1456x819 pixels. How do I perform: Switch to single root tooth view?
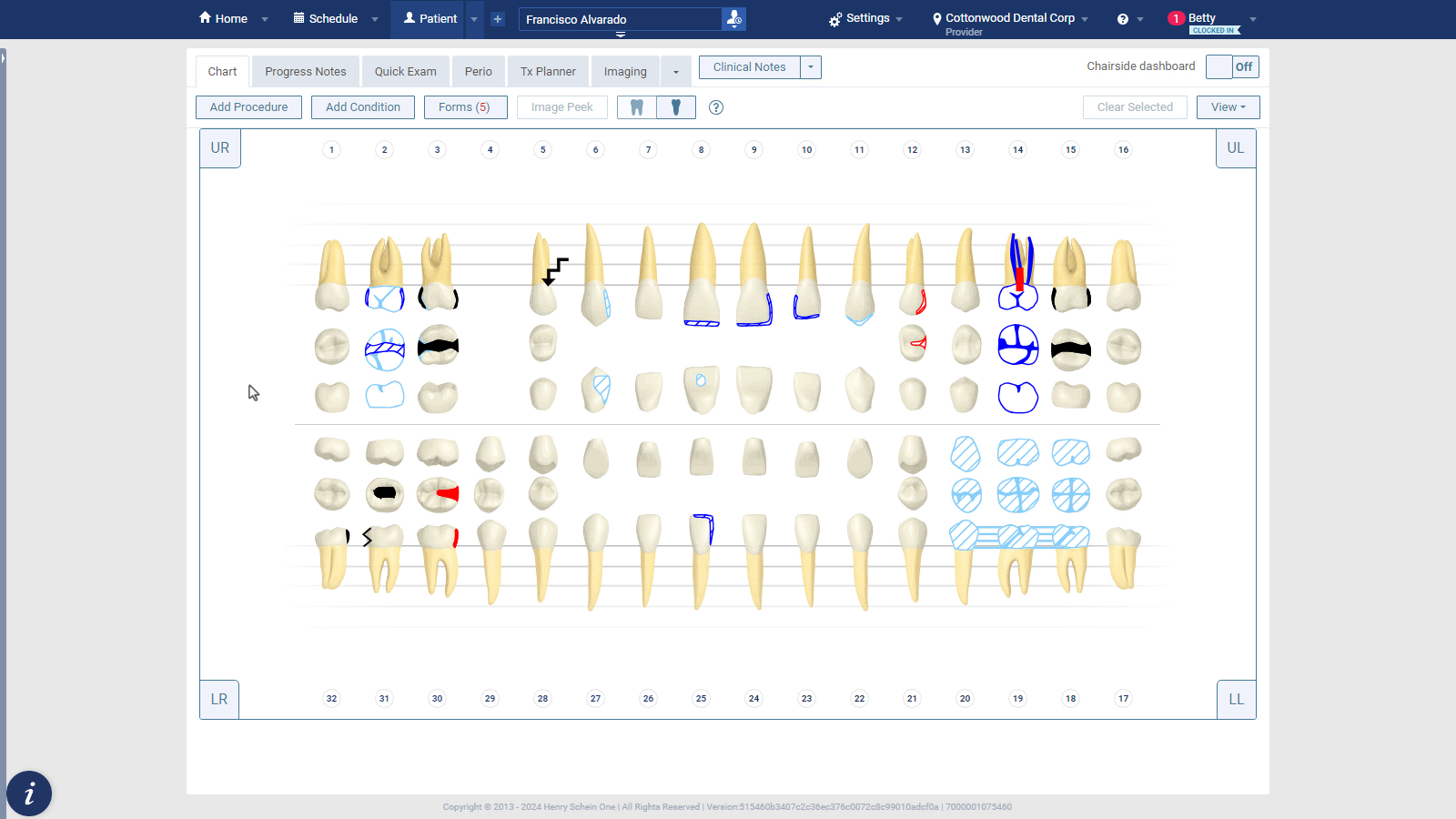point(676,107)
